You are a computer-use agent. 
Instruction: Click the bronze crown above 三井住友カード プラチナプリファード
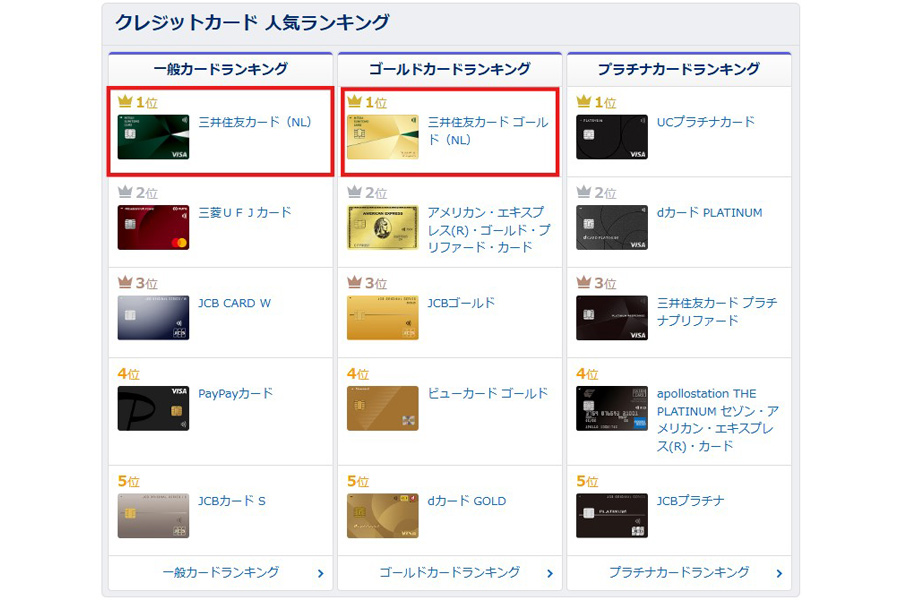coord(584,282)
